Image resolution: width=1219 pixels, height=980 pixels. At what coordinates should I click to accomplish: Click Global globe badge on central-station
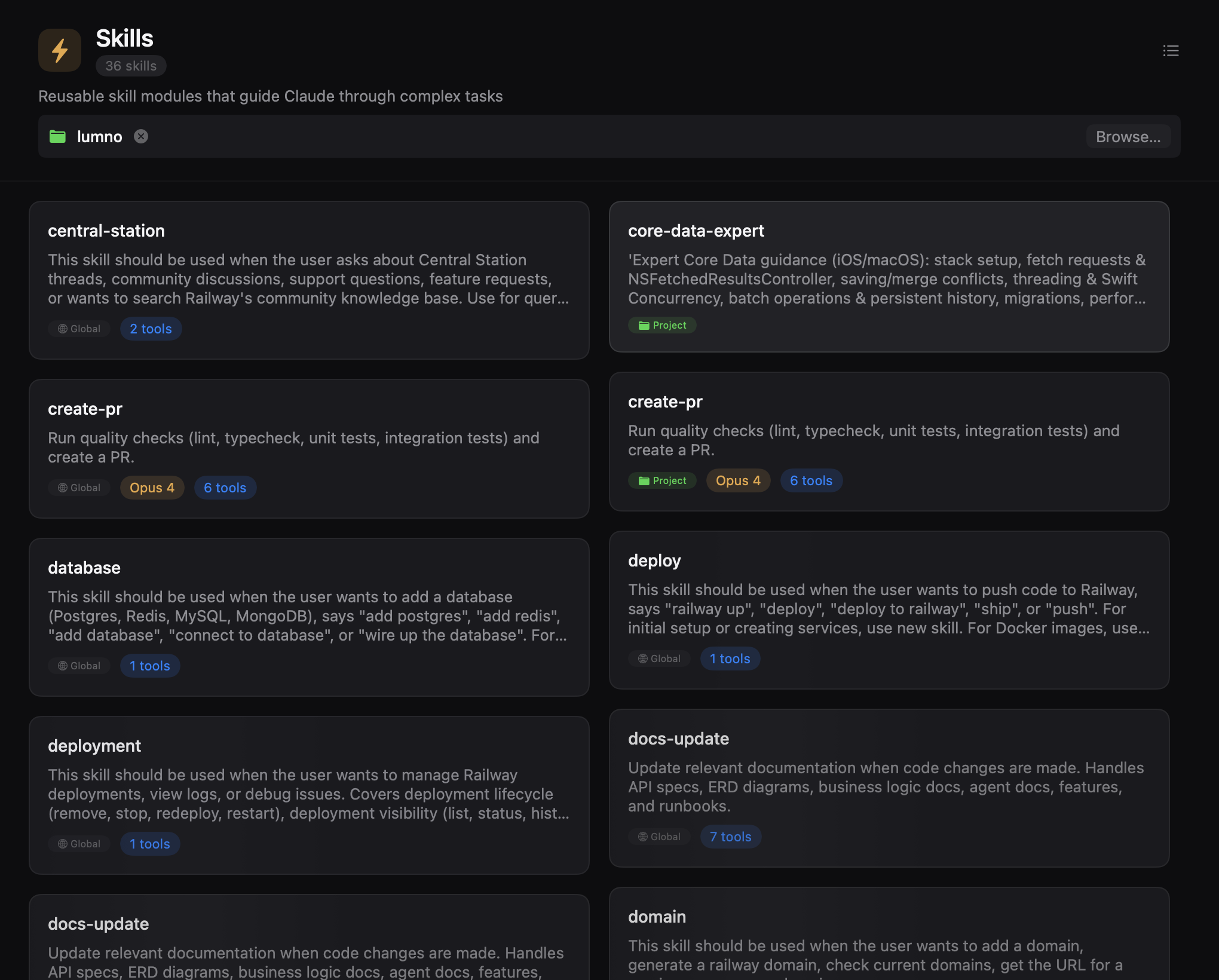79,329
